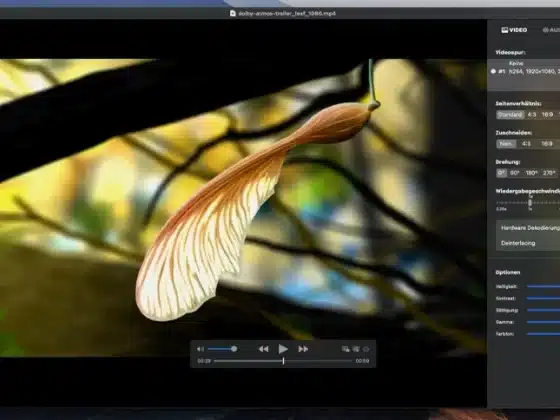Toggle picture-in-picture icon in the control bar

click(x=345, y=349)
